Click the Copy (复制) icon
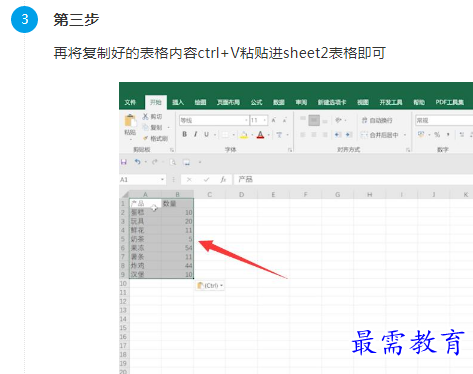 point(145,127)
